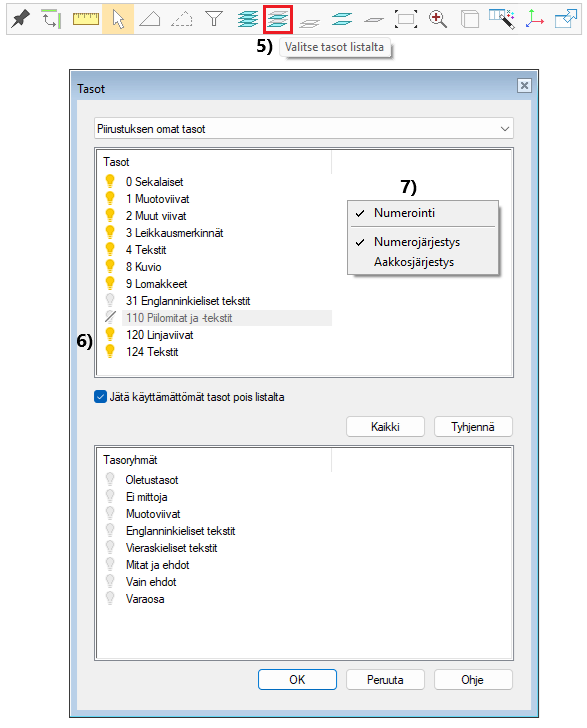Toggle Numerointi in context menu
Image resolution: width=587 pixels, height=728 pixels.
click(404, 213)
